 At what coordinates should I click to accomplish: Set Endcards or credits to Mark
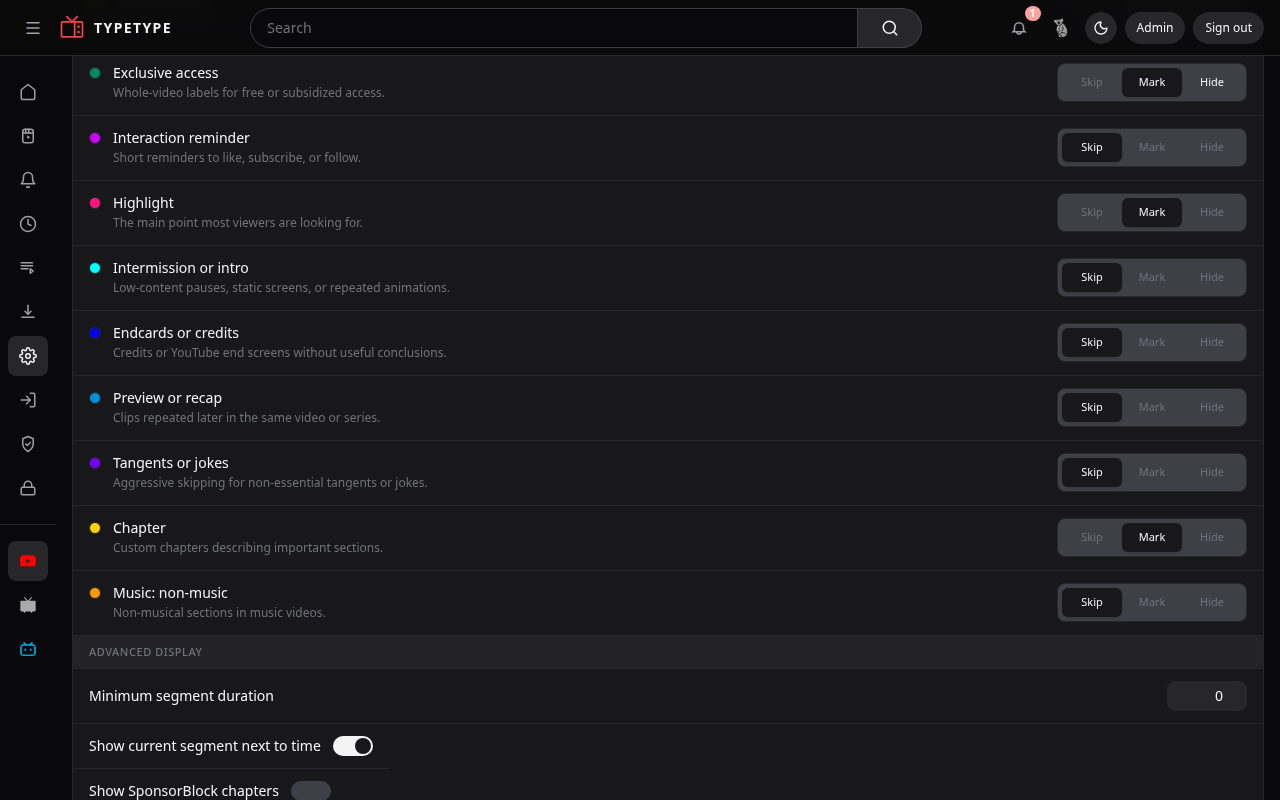coord(1152,342)
